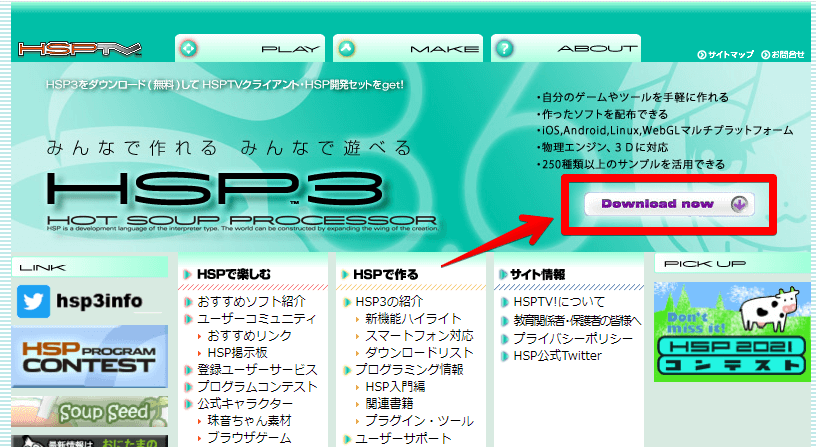Viewport: 816px width, 447px height.
Task: Click the bullet icon beside プログラミング情報
Action: [x=347, y=370]
